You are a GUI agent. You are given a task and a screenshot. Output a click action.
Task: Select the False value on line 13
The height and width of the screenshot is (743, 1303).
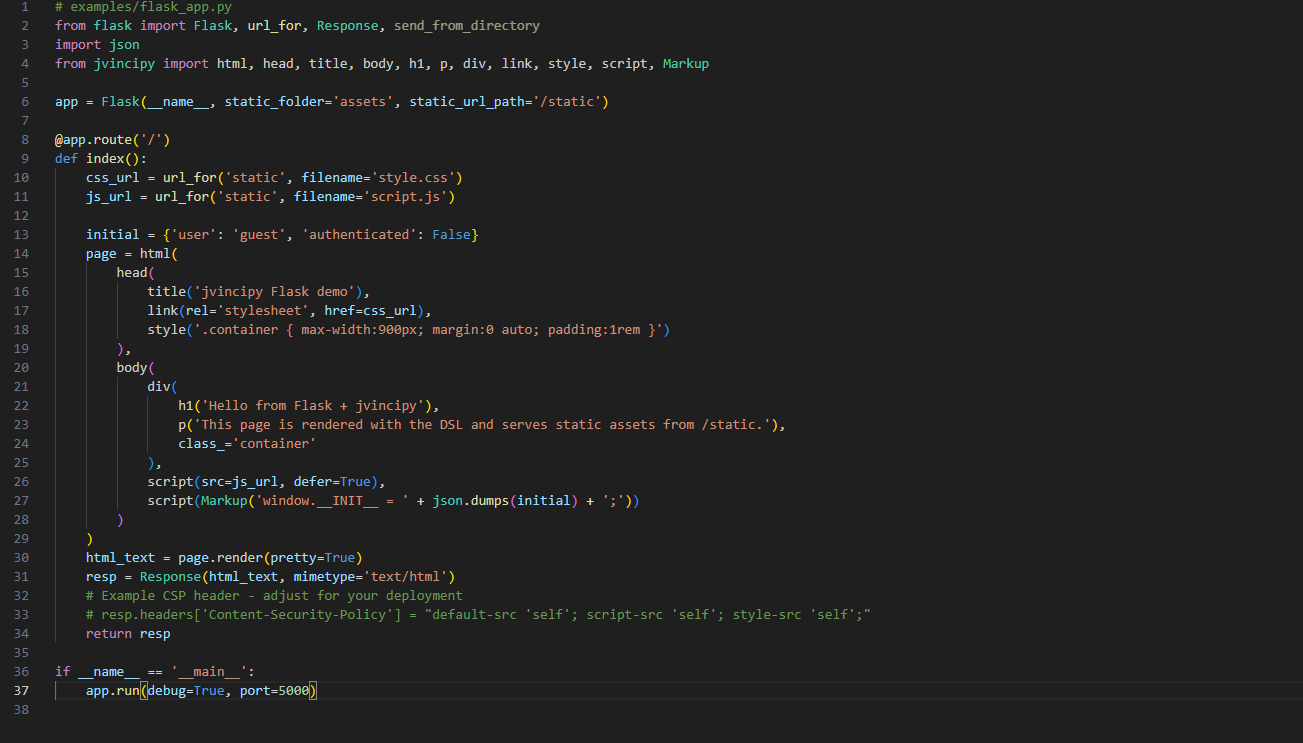451,234
